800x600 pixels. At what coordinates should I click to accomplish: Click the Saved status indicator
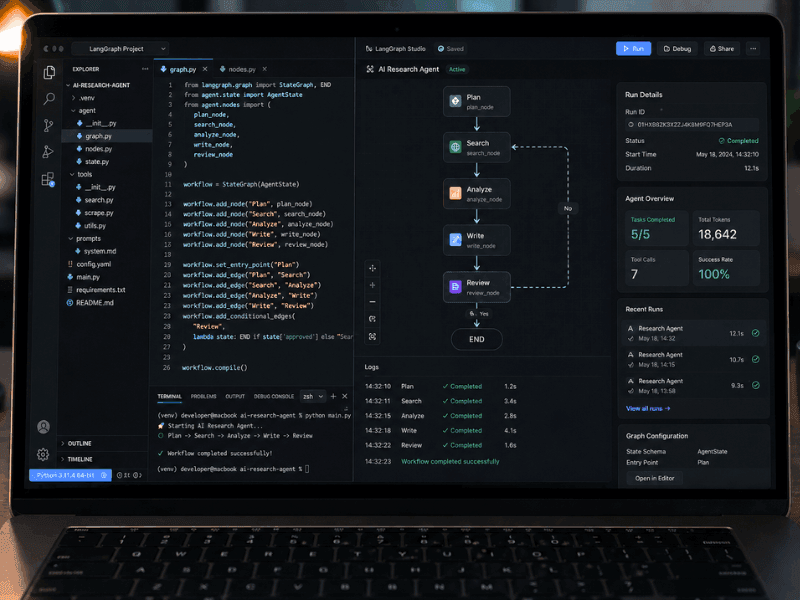tap(451, 48)
